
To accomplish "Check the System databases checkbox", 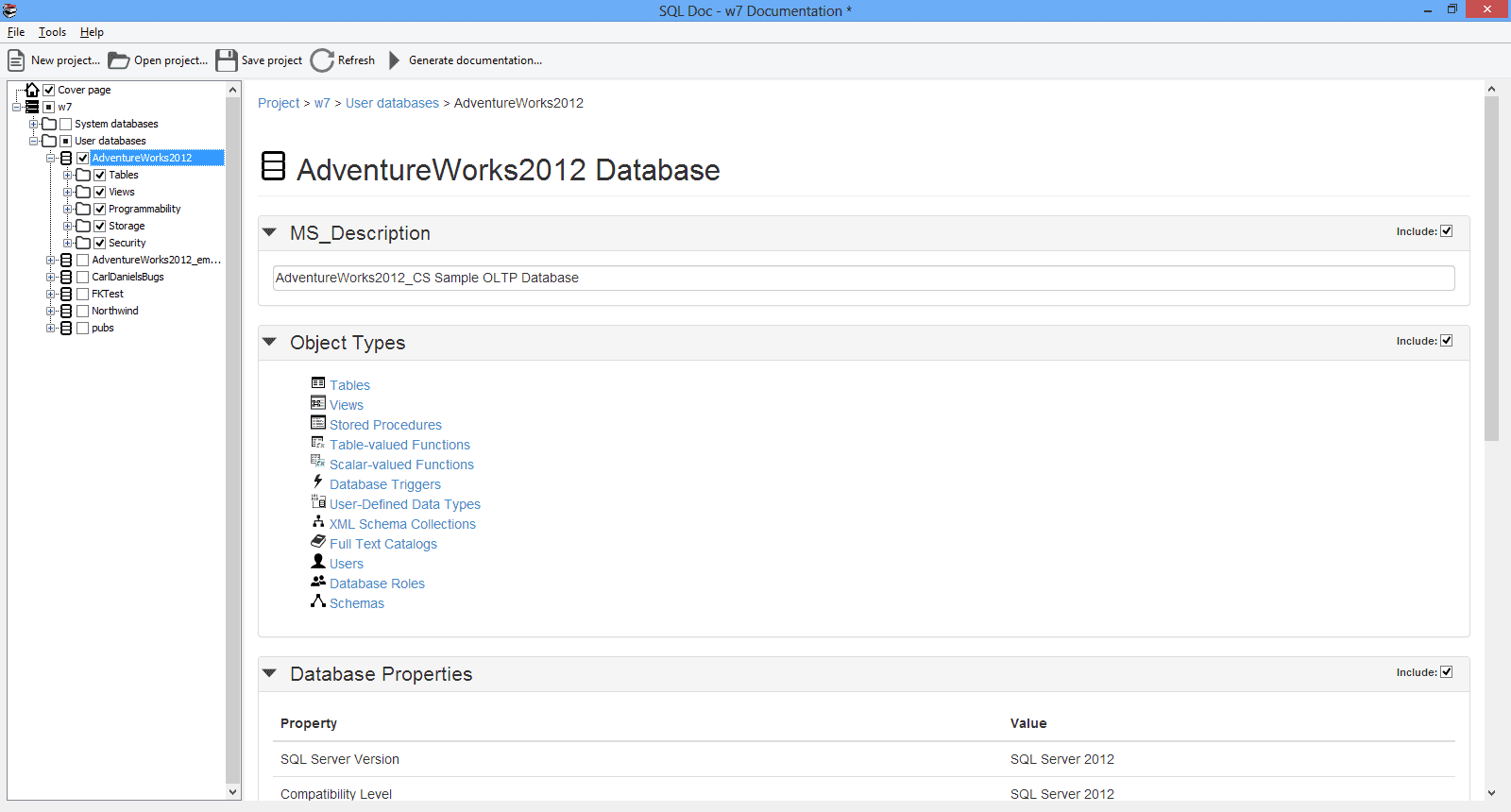I will [66, 124].
